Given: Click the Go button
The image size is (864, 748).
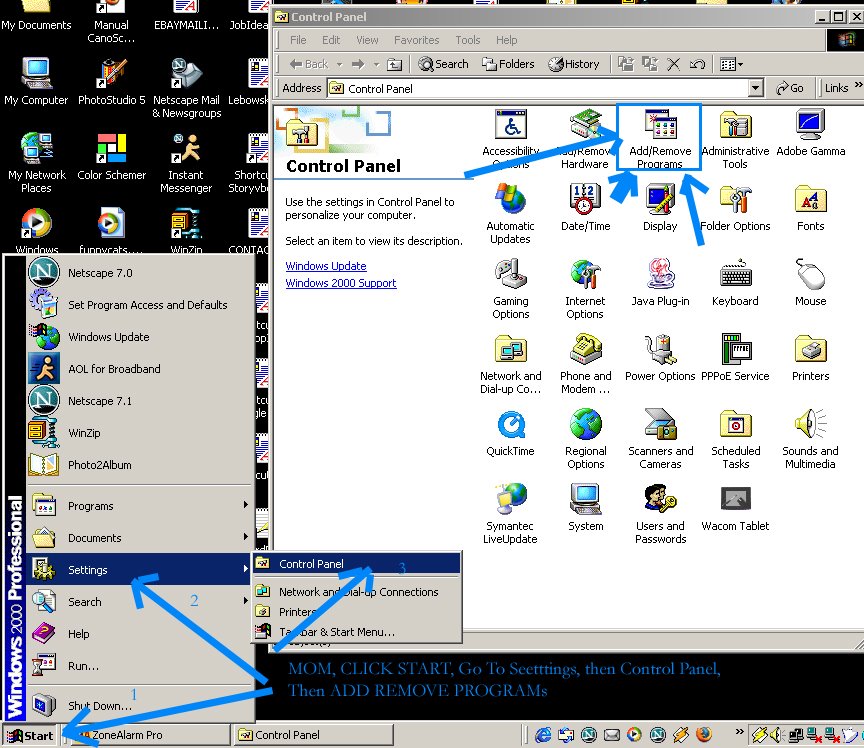Looking at the screenshot, I should point(789,88).
